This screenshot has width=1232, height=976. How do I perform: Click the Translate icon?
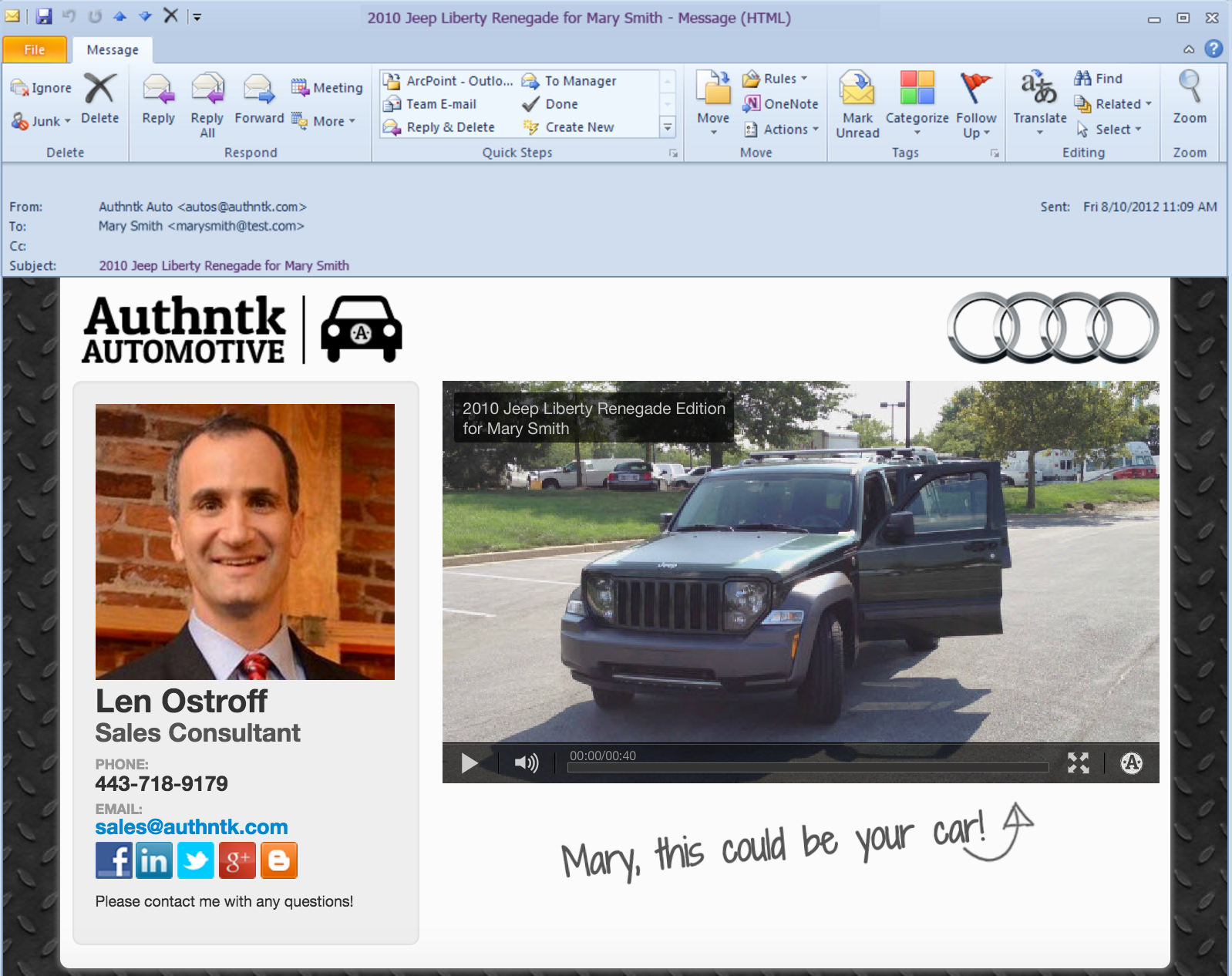pyautogui.click(x=1039, y=87)
